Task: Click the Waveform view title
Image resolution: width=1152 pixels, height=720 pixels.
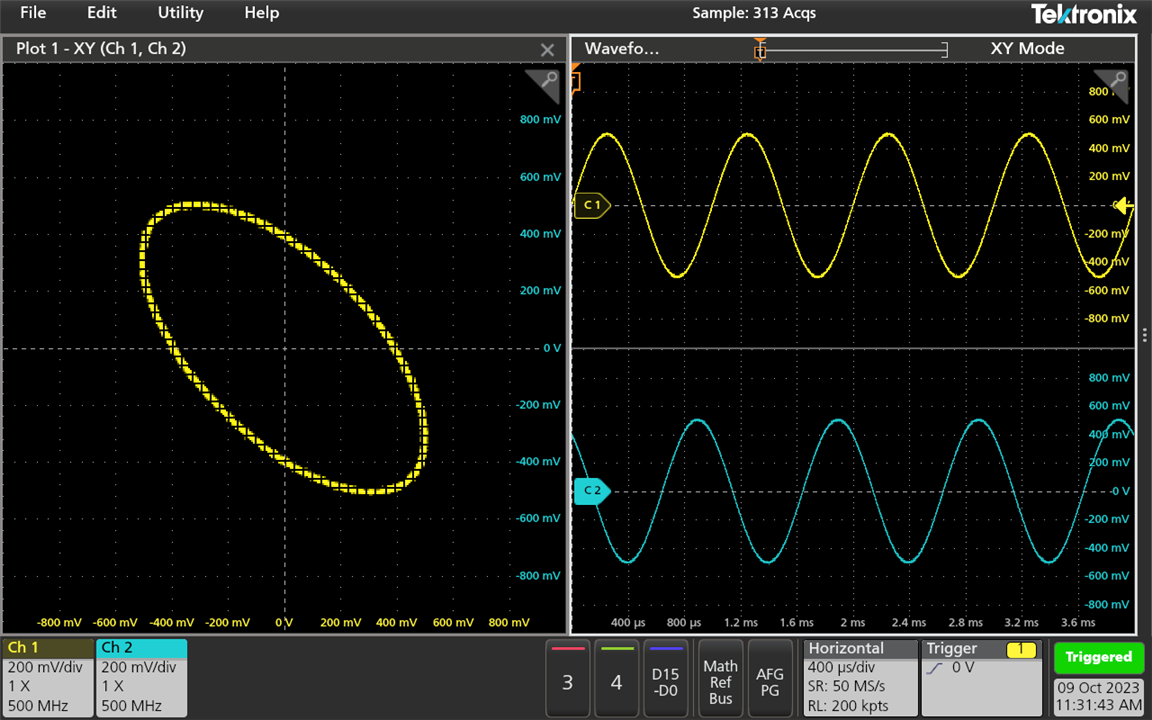Action: coord(622,48)
